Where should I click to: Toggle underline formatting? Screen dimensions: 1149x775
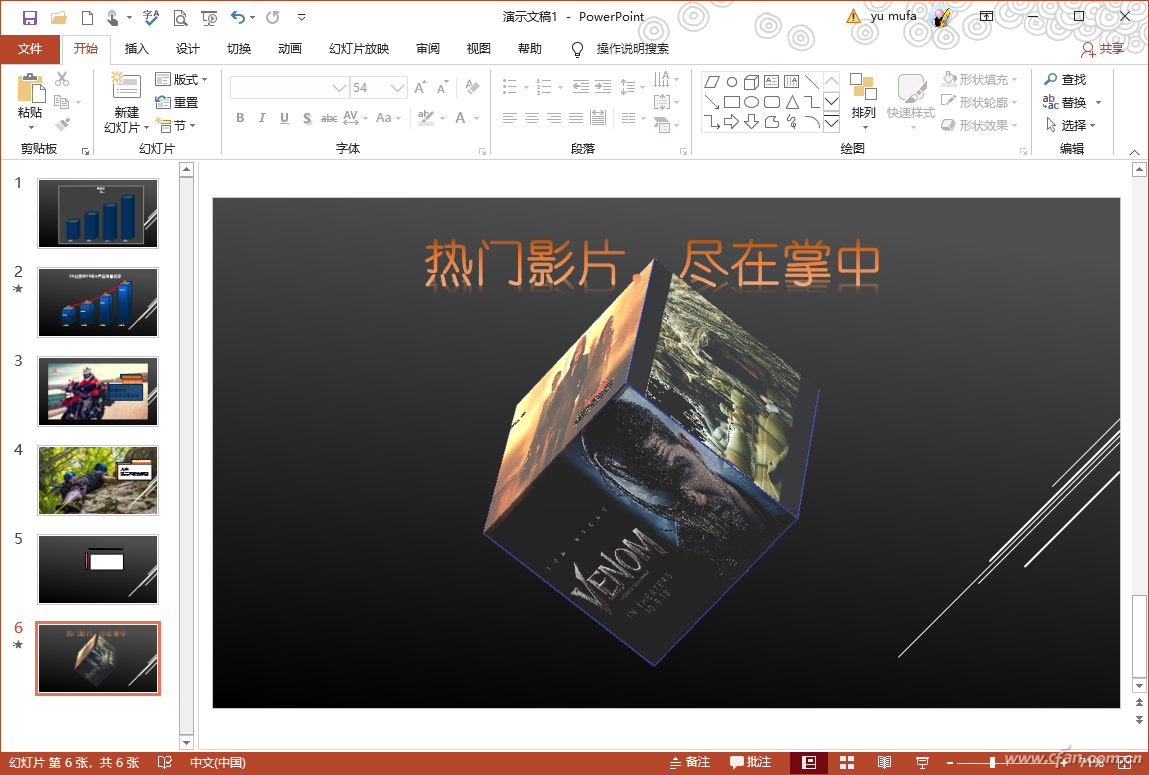(284, 118)
